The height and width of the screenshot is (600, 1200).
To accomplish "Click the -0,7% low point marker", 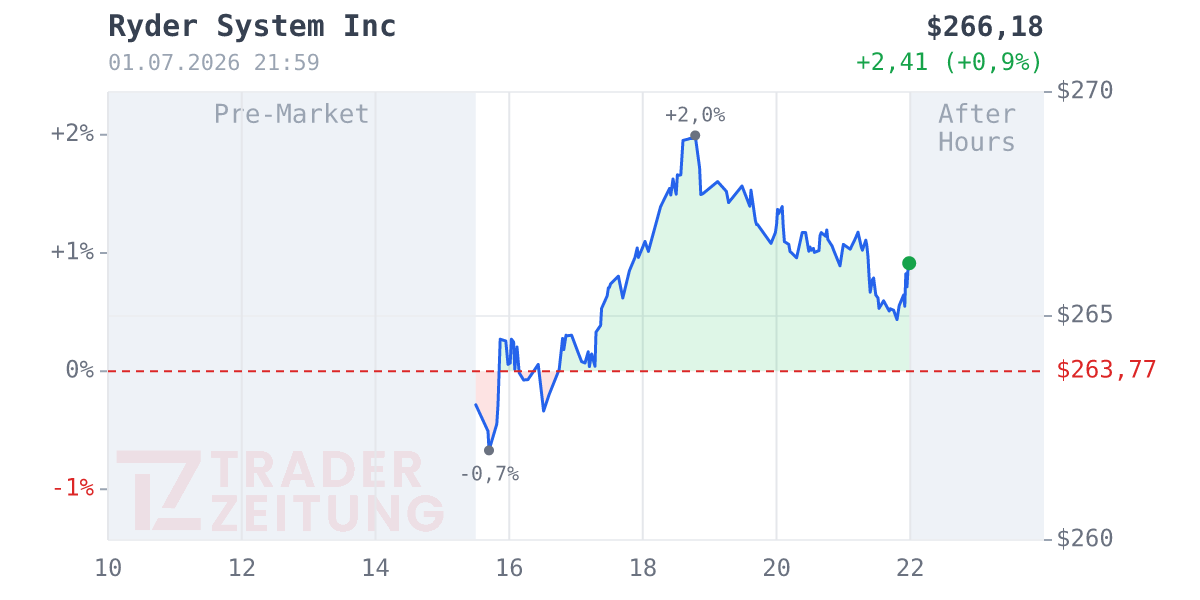I will 489,450.
